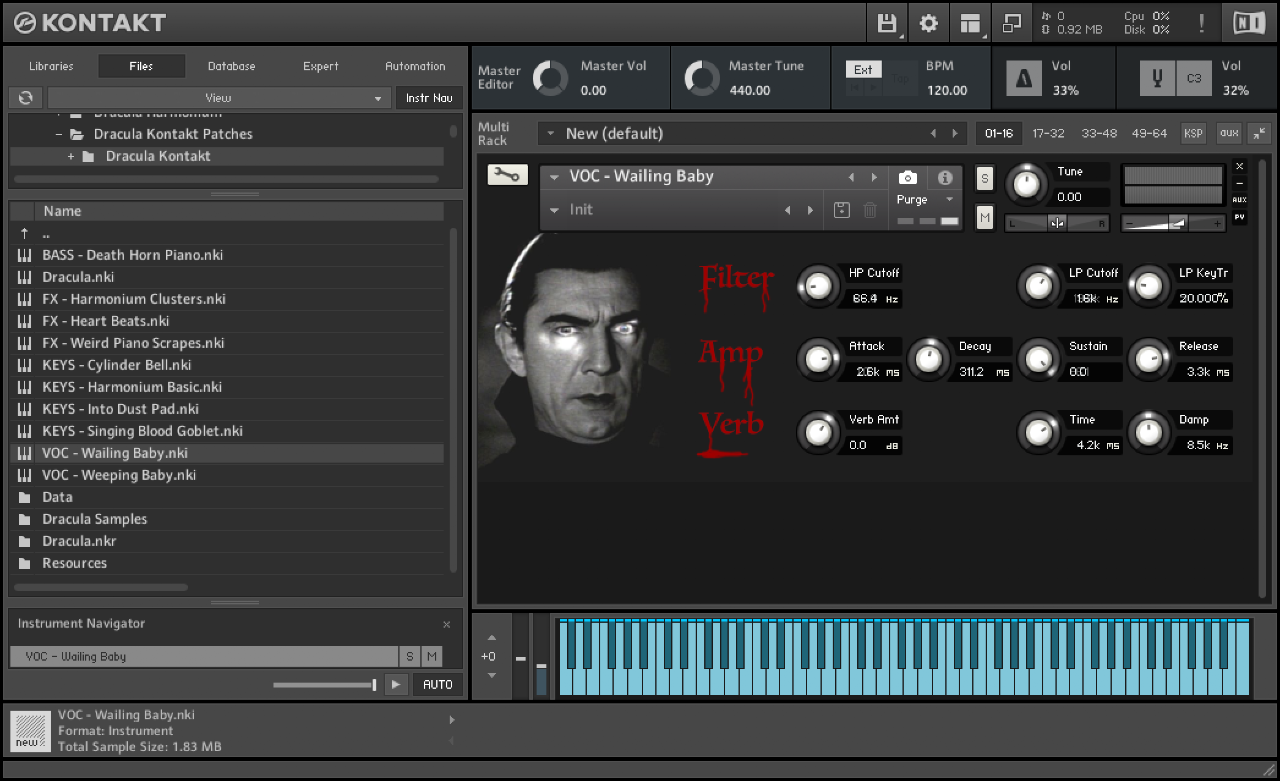This screenshot has width=1280, height=781.
Task: Save snapshot with disk icon
Action: 842,210
